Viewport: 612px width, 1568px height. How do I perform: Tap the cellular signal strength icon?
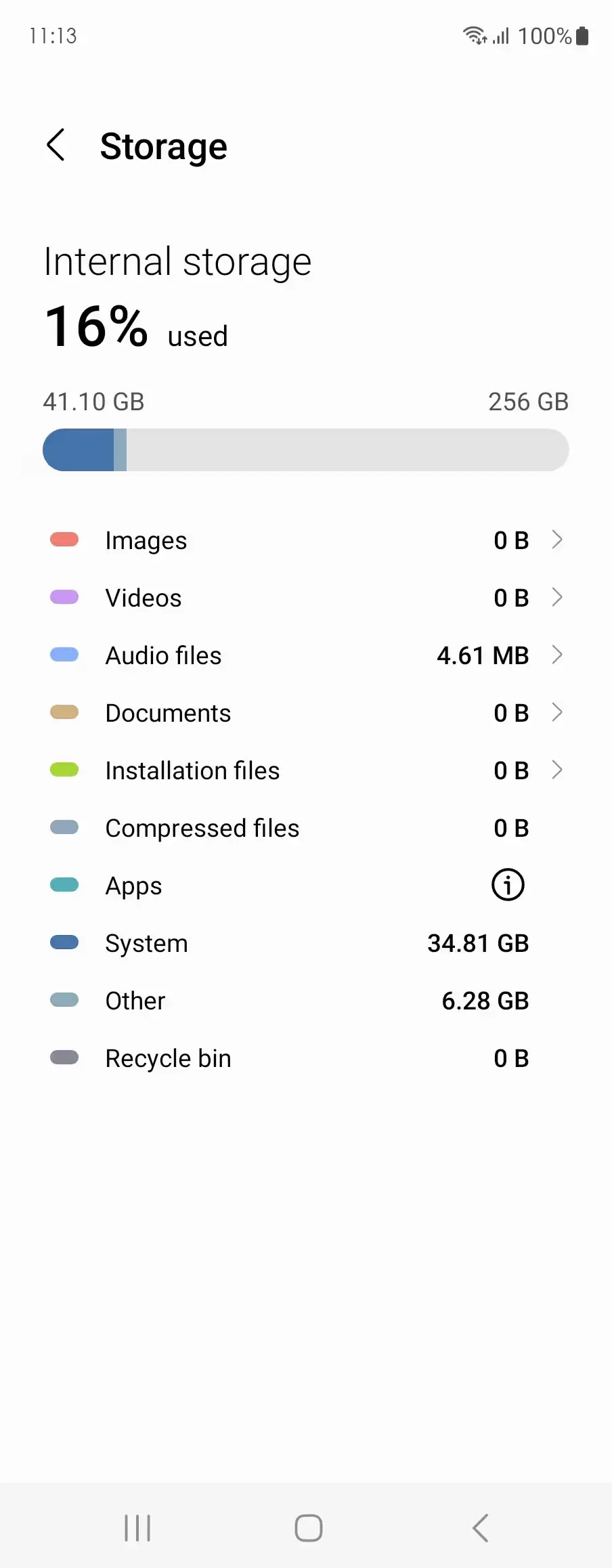tap(501, 36)
